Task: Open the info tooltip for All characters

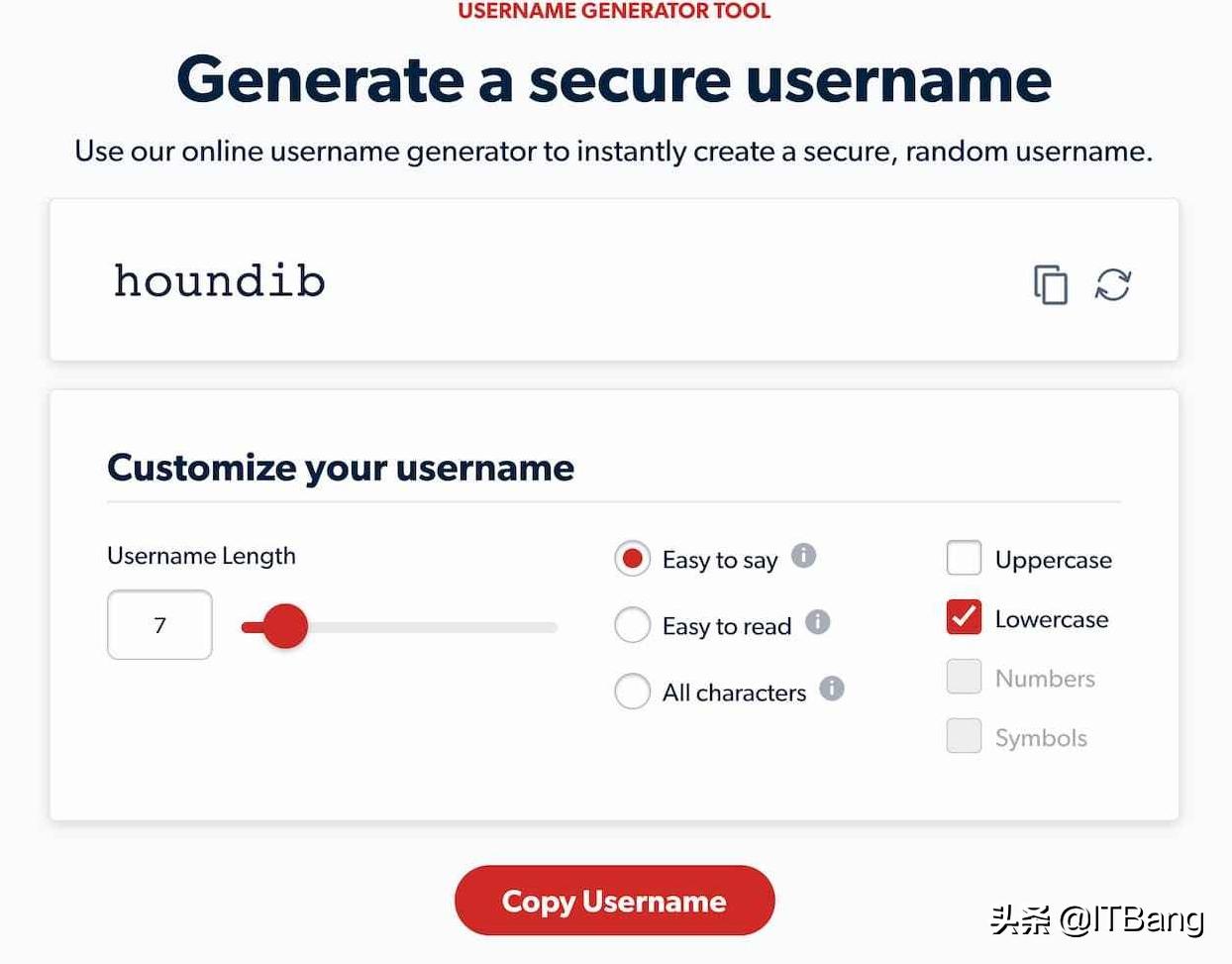Action: click(x=834, y=689)
